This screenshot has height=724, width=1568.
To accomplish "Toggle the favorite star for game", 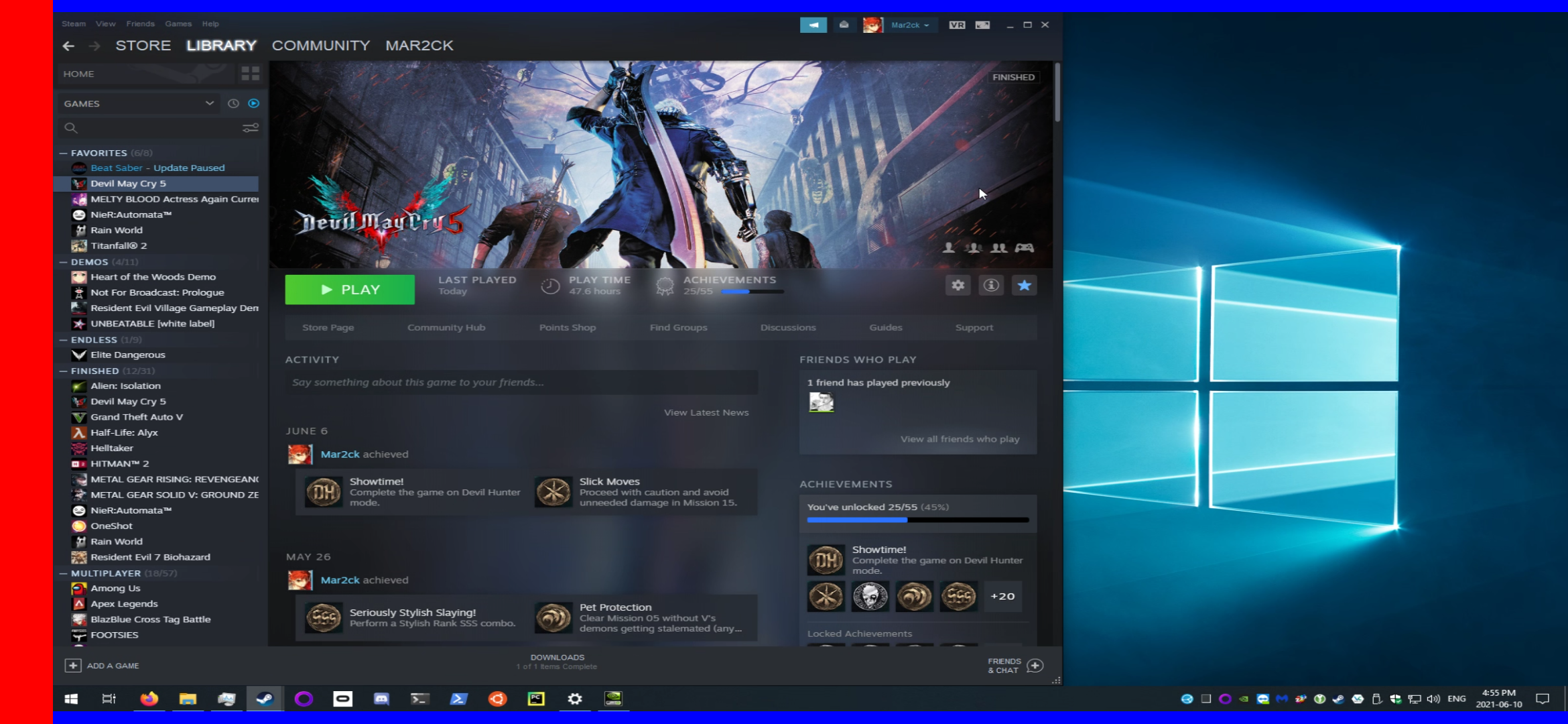I will pyautogui.click(x=1024, y=286).
